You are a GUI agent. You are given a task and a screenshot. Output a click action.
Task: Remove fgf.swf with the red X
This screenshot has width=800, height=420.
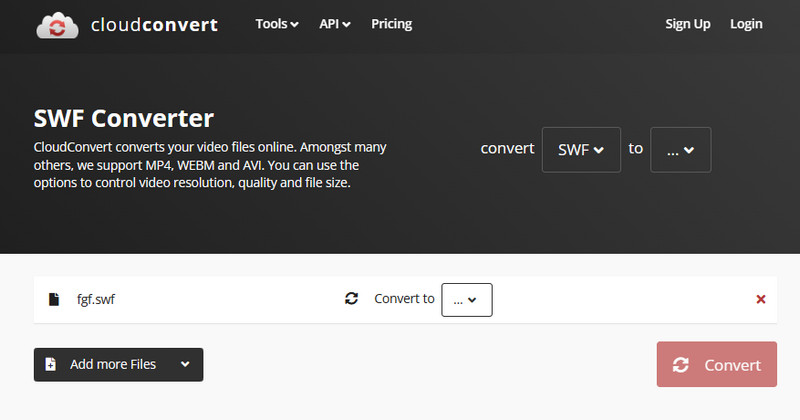click(760, 299)
